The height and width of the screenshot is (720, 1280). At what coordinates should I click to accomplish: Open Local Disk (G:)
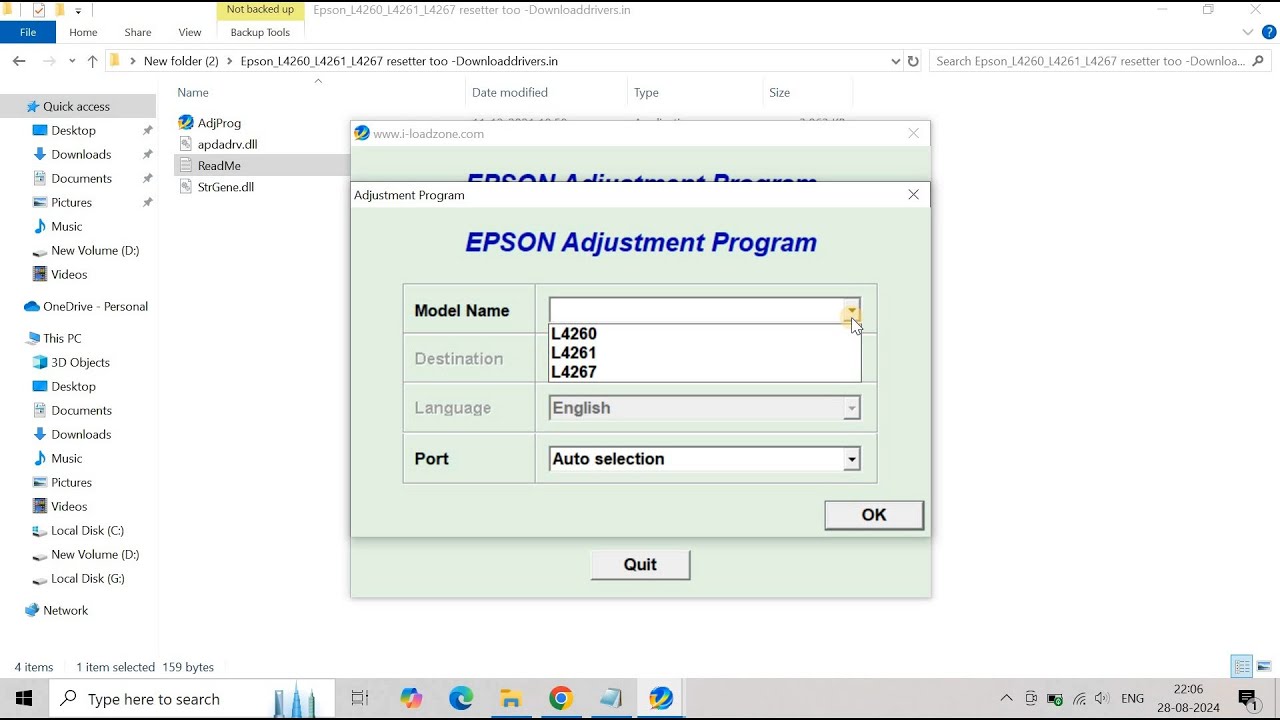coord(87,578)
